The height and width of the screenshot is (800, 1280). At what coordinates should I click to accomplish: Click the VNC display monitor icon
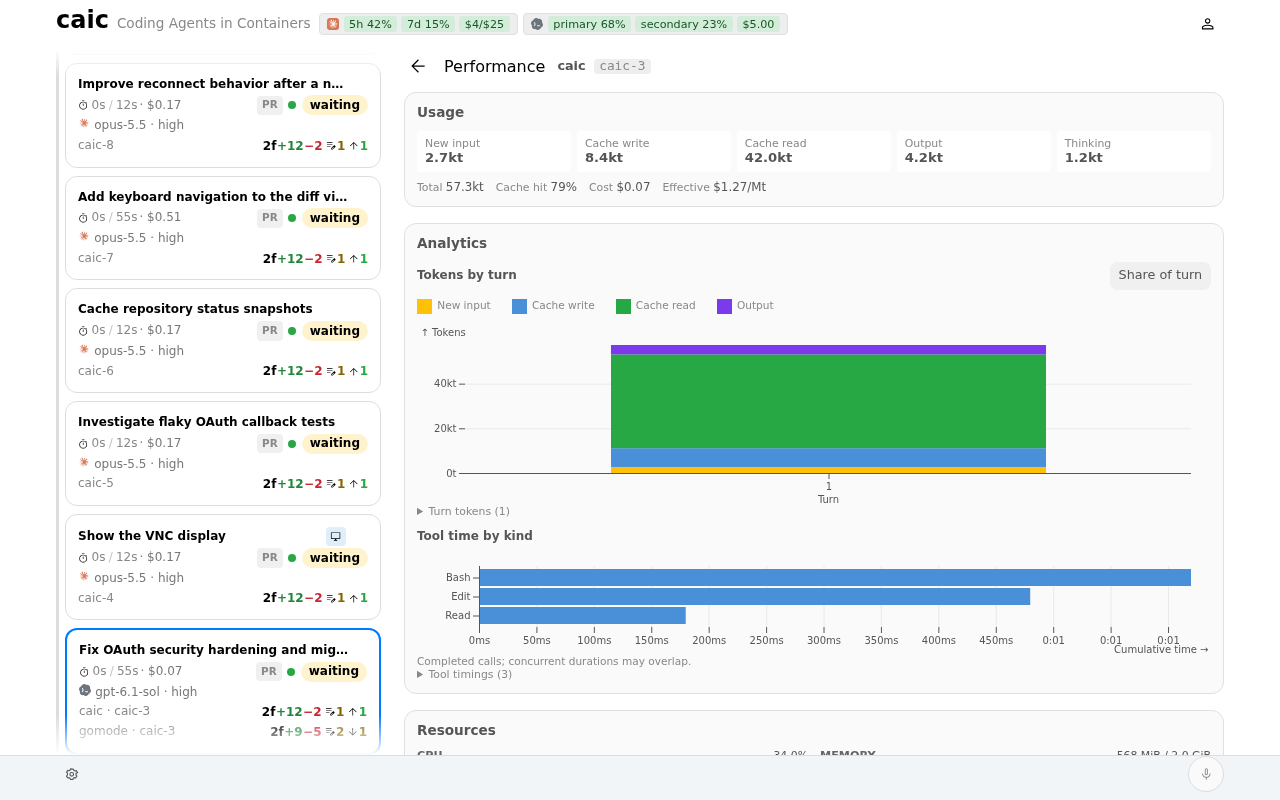336,536
